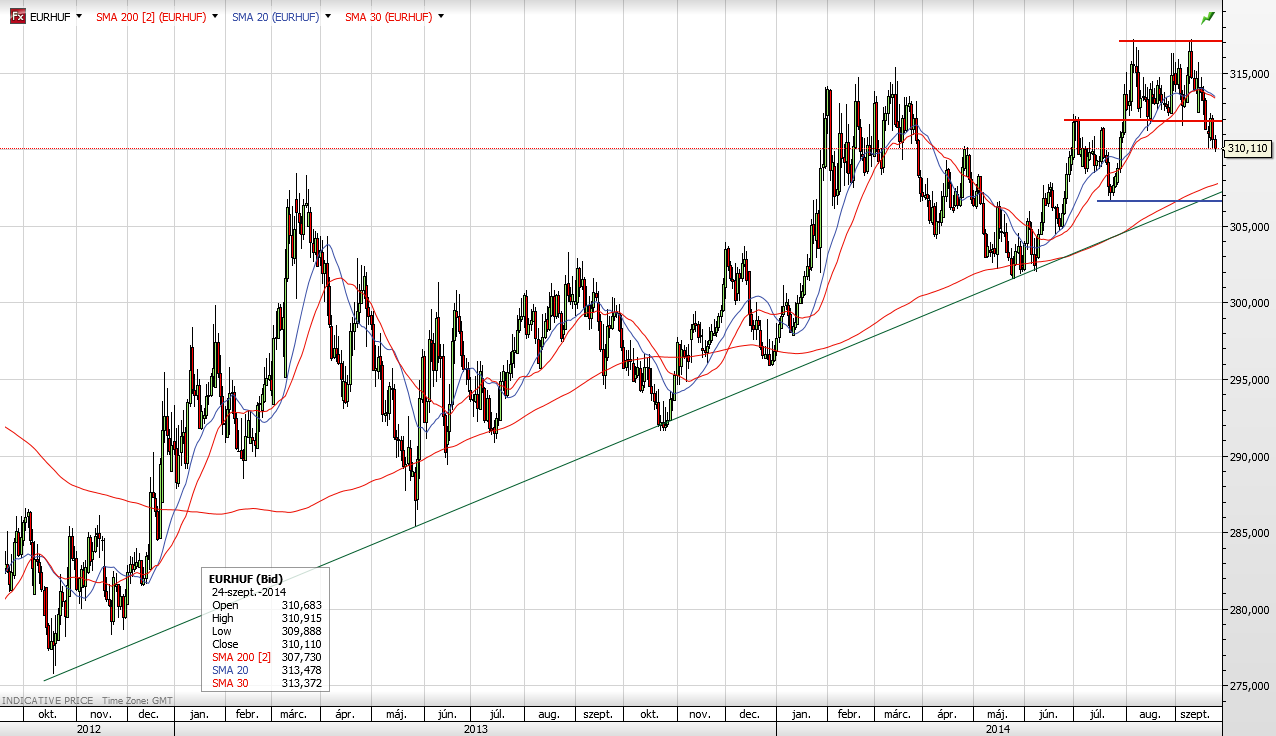Image resolution: width=1276 pixels, height=736 pixels.
Task: Click the Open value 310,683
Action: (x=302, y=605)
